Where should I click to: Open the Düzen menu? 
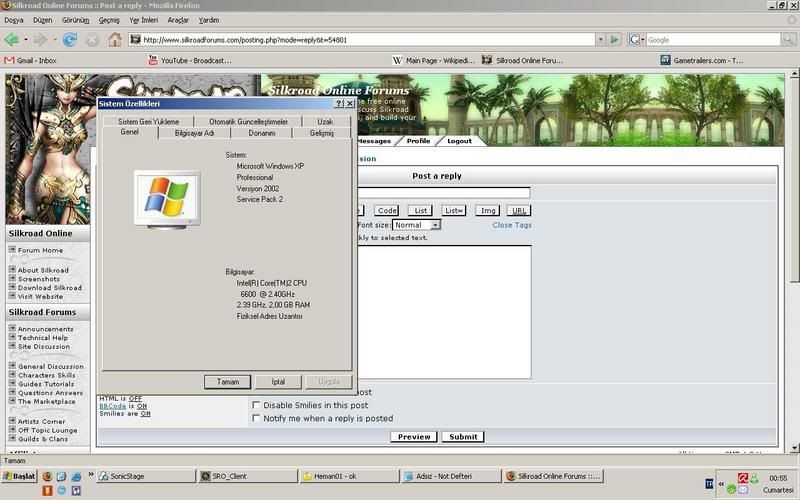(x=42, y=20)
